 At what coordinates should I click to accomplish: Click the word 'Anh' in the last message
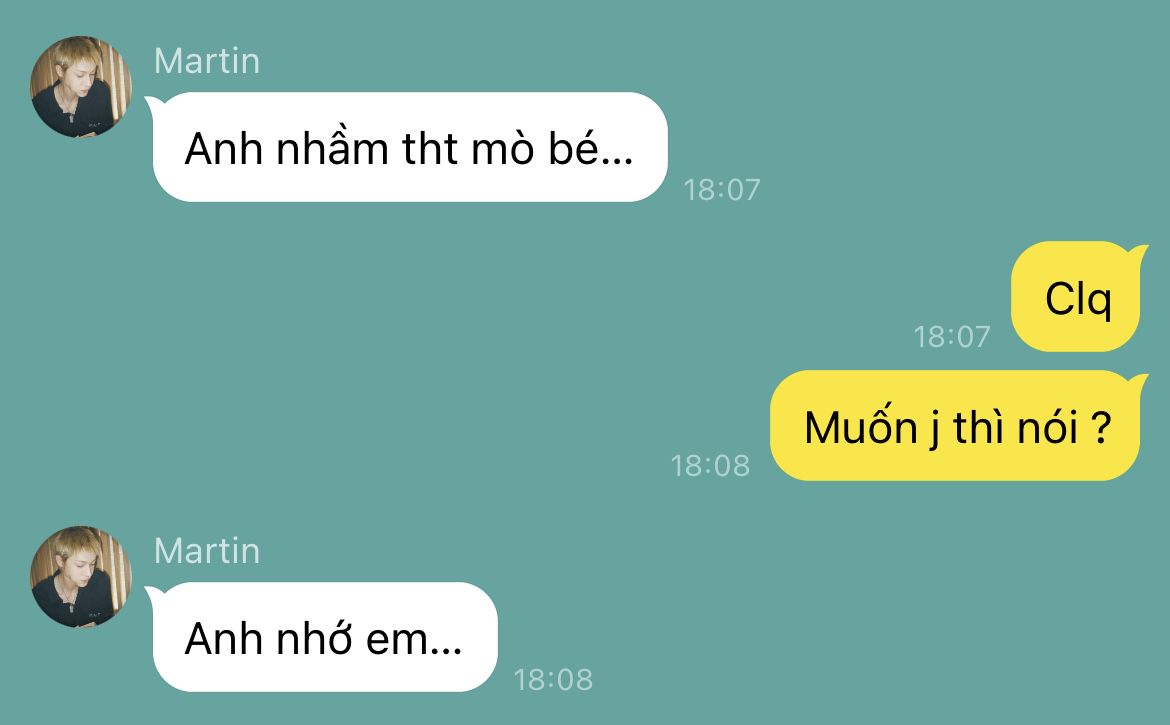pos(225,638)
